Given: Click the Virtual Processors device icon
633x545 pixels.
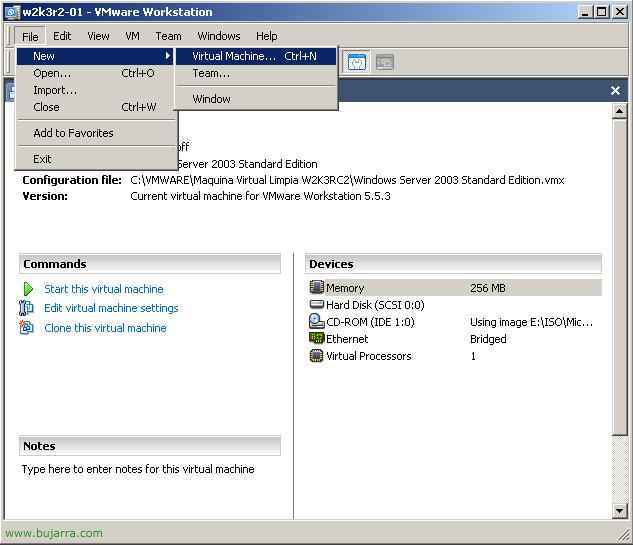Looking at the screenshot, I should coord(316,356).
